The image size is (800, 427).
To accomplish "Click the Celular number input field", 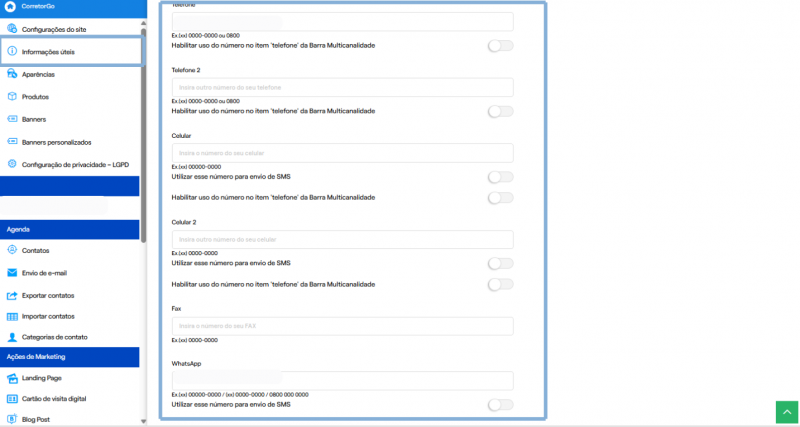I will tap(342, 153).
